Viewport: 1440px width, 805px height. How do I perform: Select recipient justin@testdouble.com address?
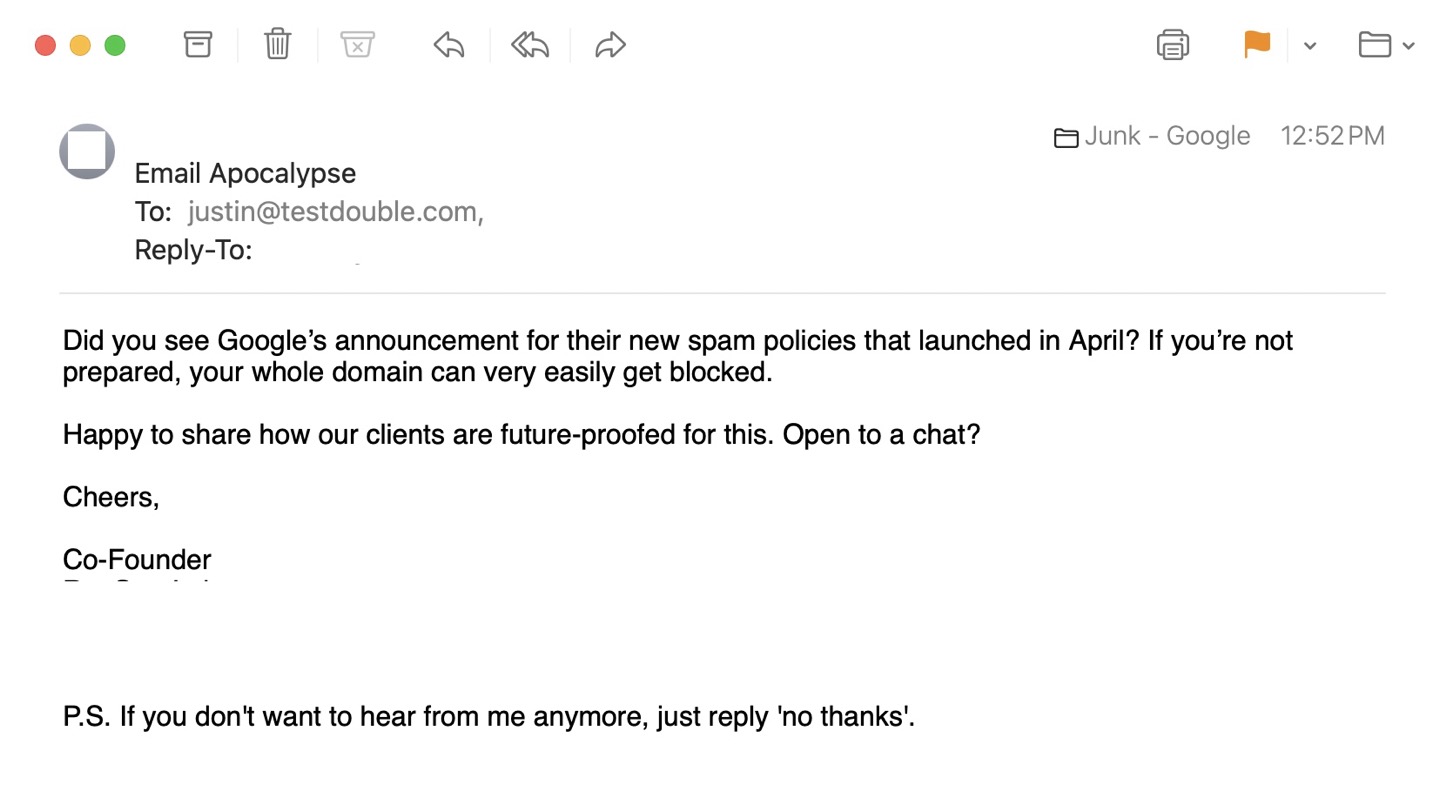pos(332,212)
